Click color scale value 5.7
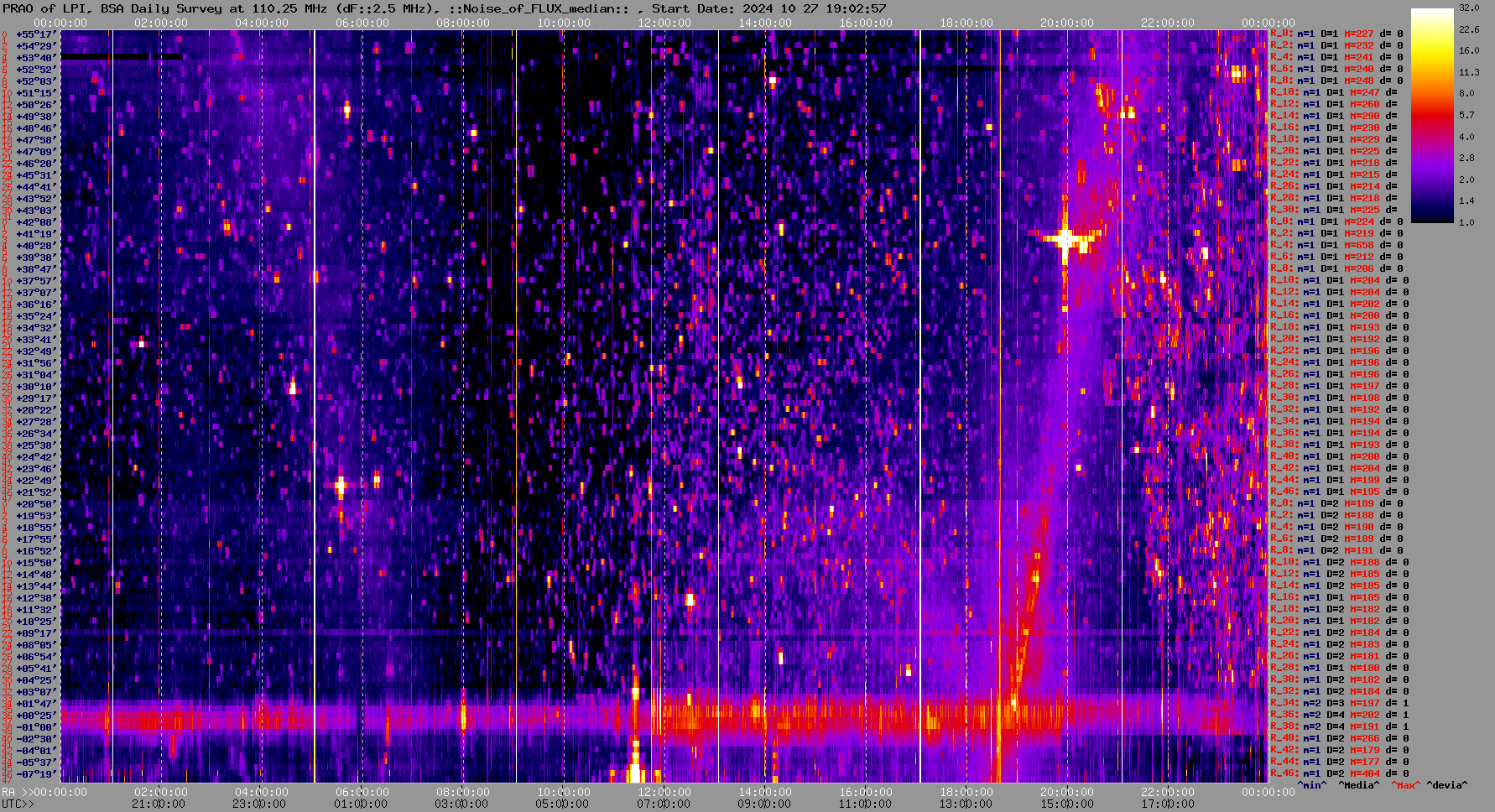The image size is (1495, 812). 1466,115
